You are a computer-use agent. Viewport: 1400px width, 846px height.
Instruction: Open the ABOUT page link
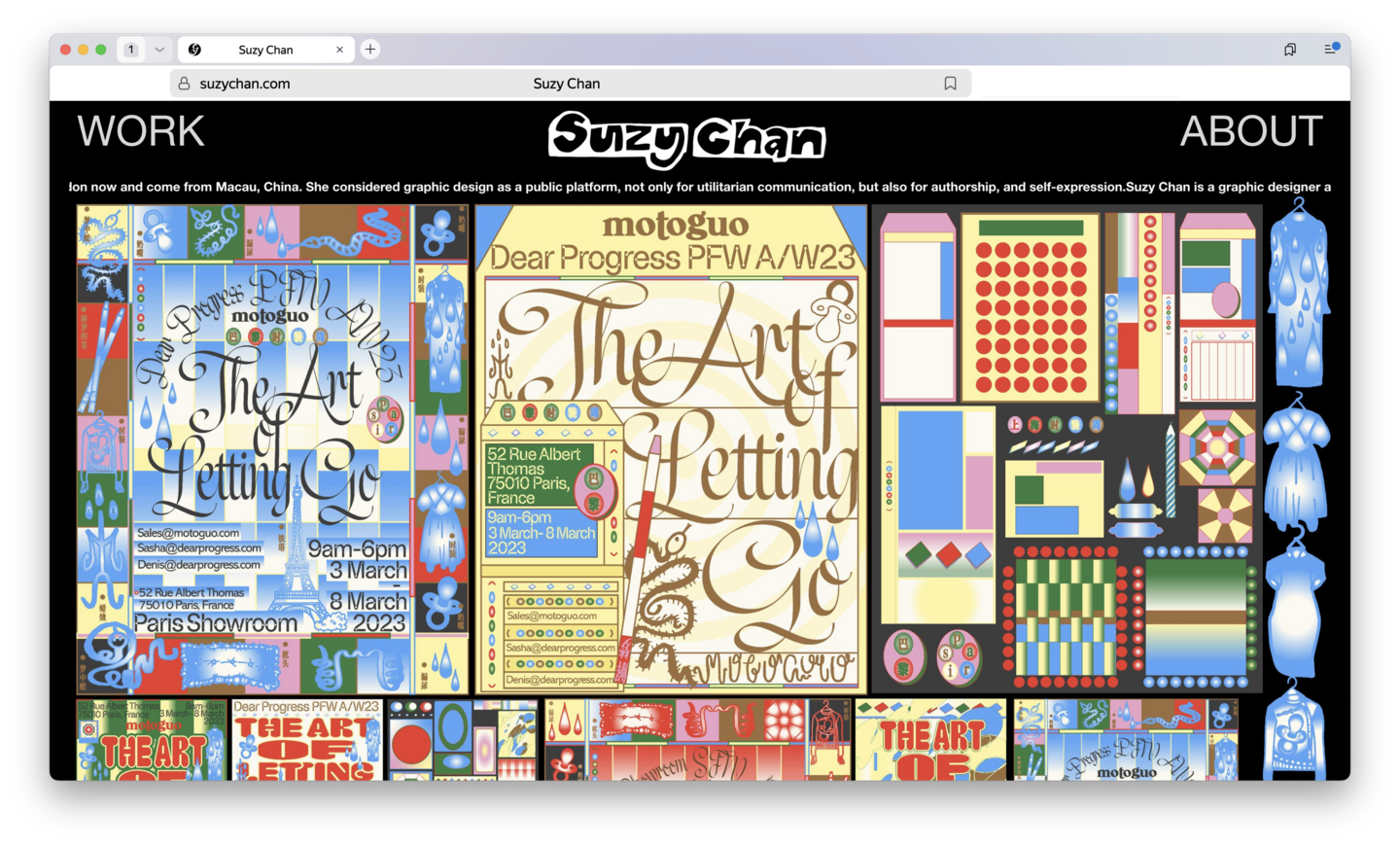(1251, 131)
